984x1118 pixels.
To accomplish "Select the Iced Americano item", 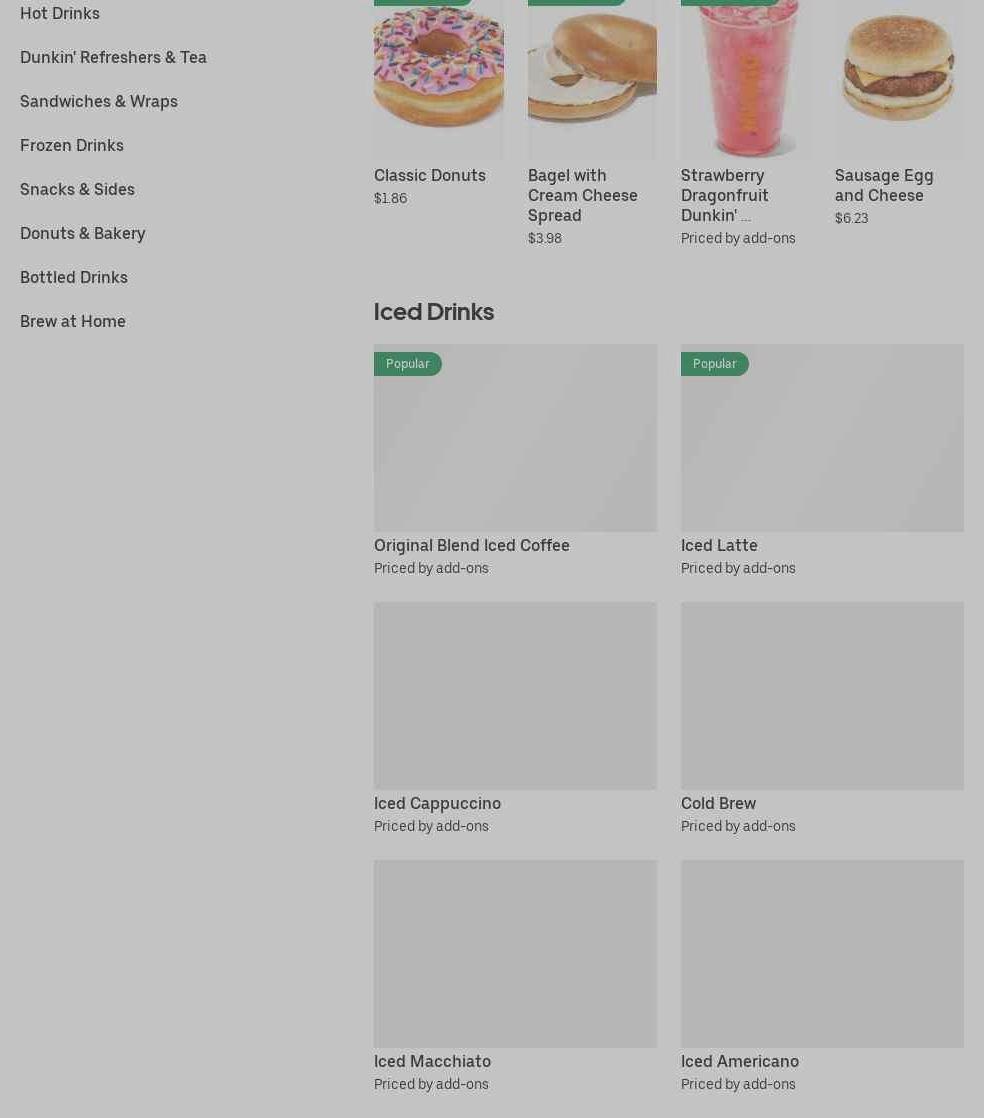I will click(822, 977).
